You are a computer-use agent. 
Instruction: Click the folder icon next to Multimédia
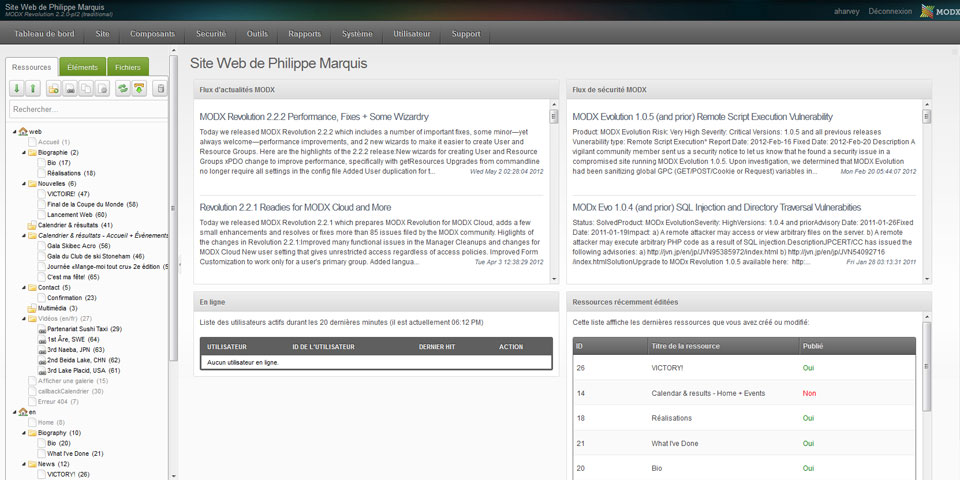pyautogui.click(x=32, y=308)
